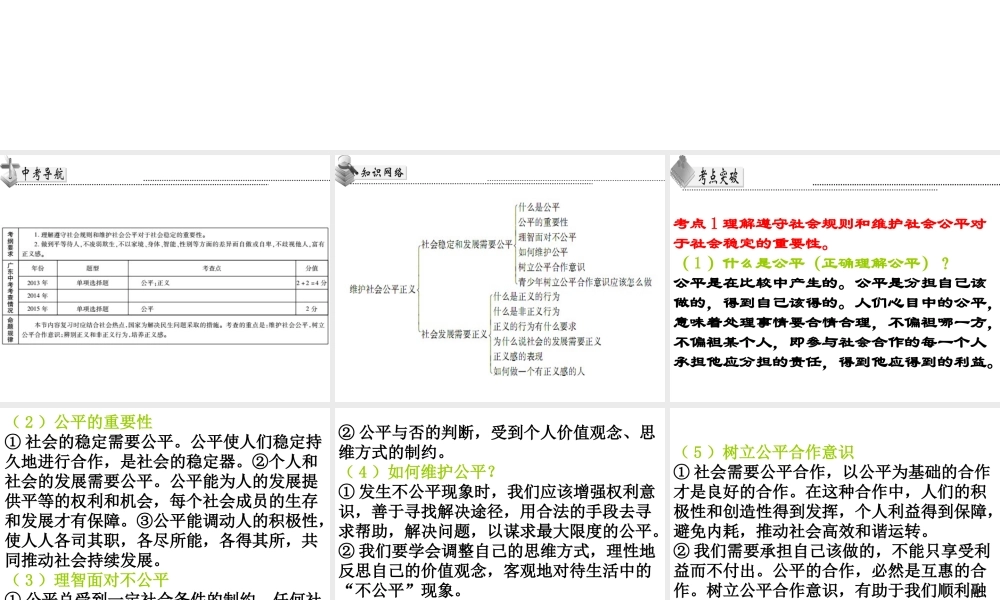Select mind-map leaf 如何维护公平
1000x600 pixels.
pos(543,252)
